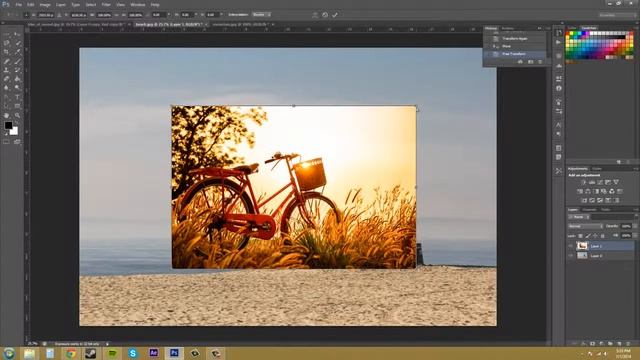Select the Lasso tool
The height and width of the screenshot is (360, 640).
click(x=7, y=43)
